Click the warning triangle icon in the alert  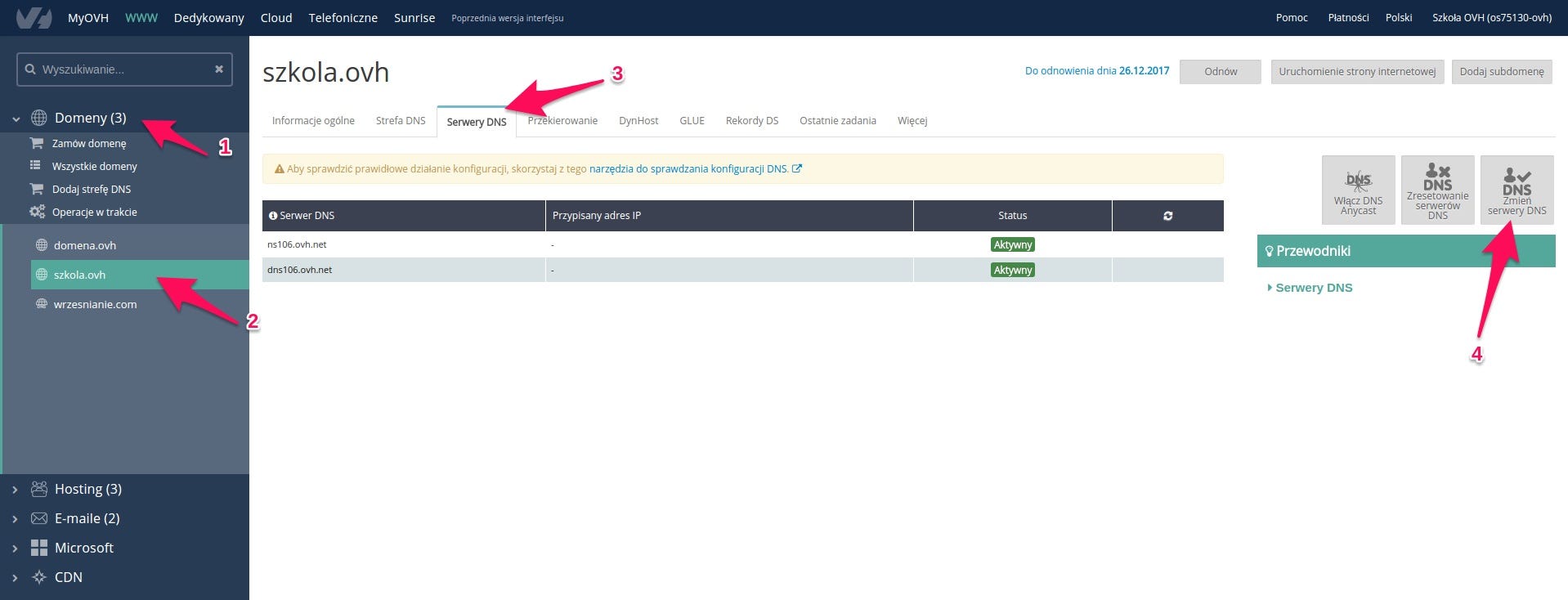(x=280, y=169)
